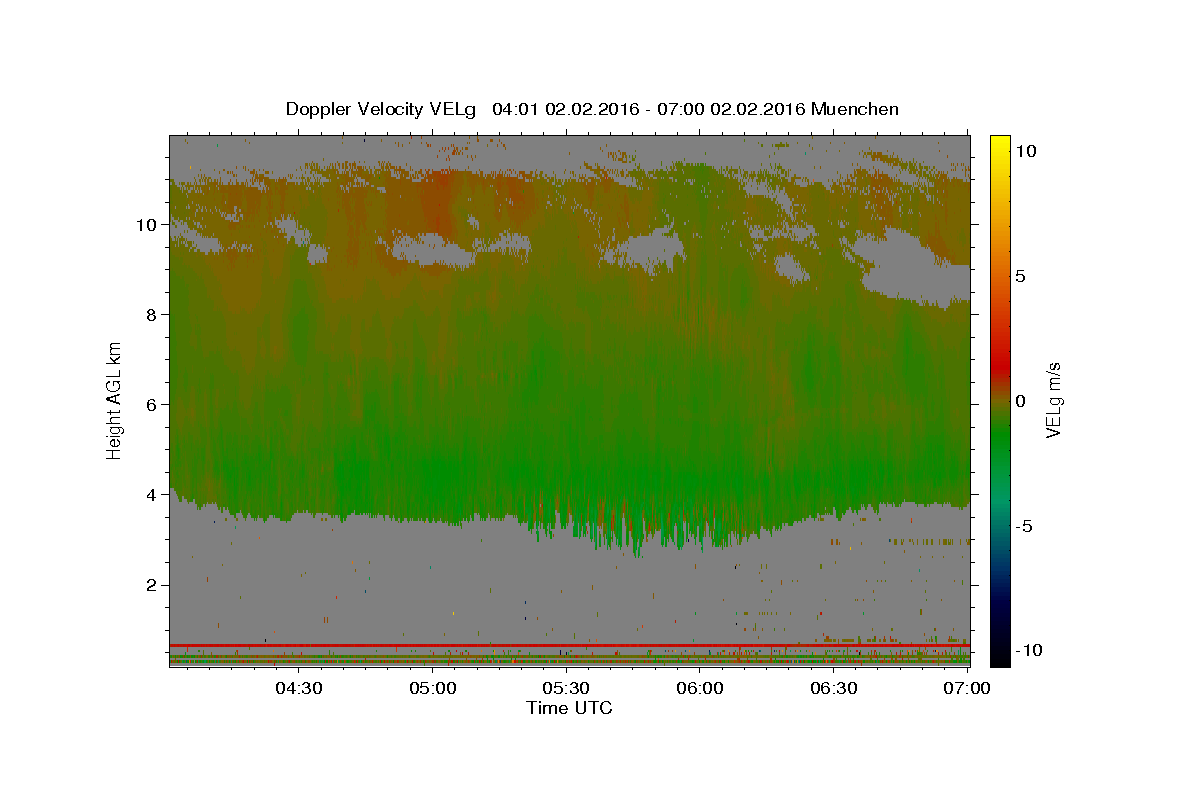
Task: Click the Time UTC axis title
Action: coord(569,708)
